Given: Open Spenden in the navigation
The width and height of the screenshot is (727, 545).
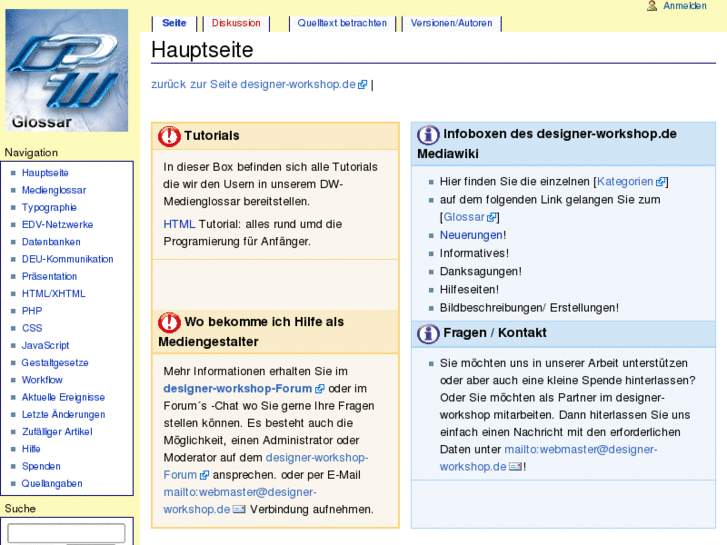Looking at the screenshot, I should [x=41, y=466].
